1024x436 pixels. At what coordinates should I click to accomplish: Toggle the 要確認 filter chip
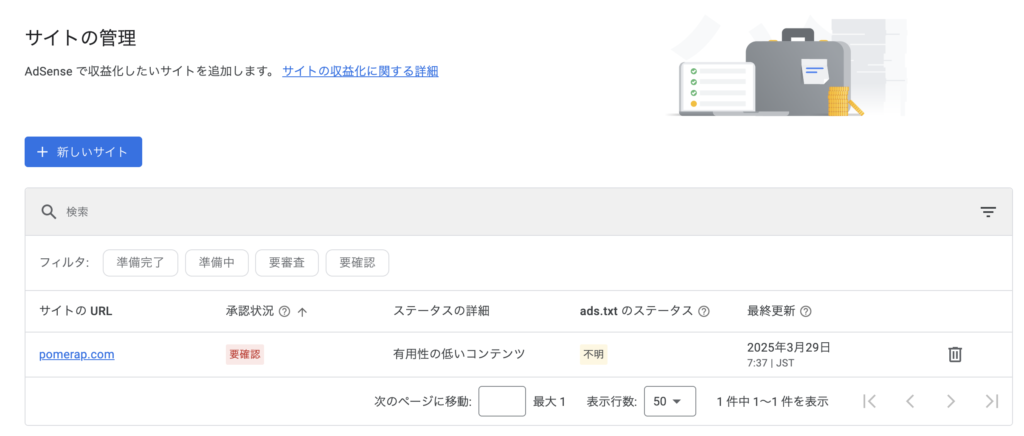[357, 263]
